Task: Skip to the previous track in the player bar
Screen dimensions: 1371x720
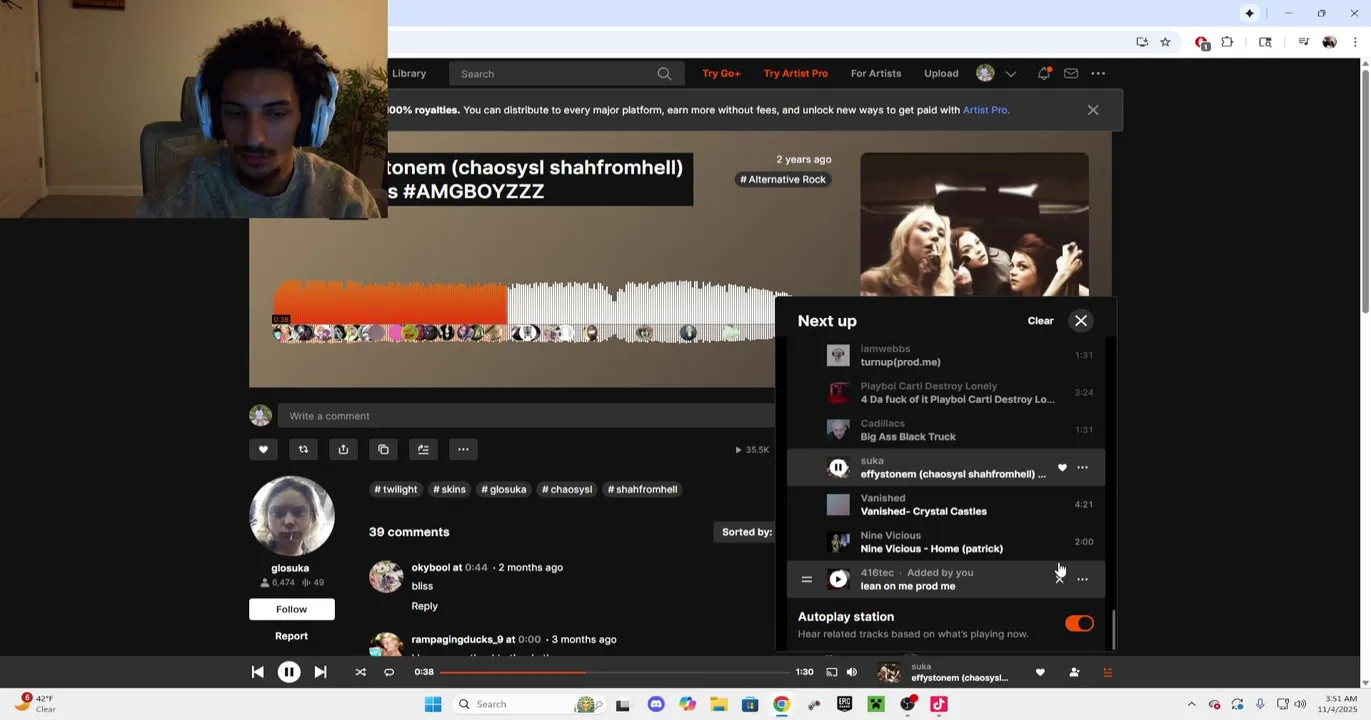Action: pos(257,672)
